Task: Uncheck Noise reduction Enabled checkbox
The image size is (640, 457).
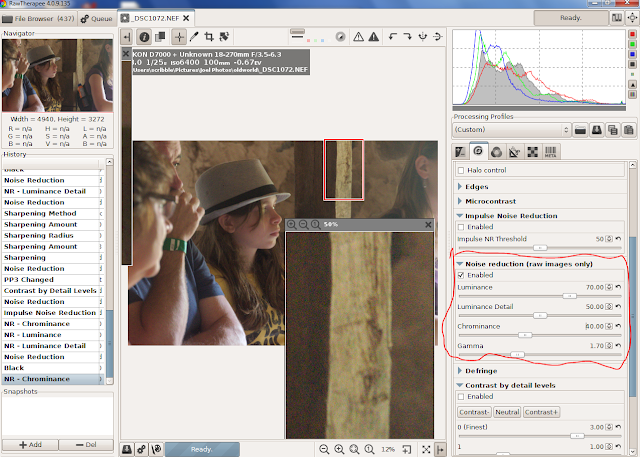Action: pyautogui.click(x=461, y=275)
